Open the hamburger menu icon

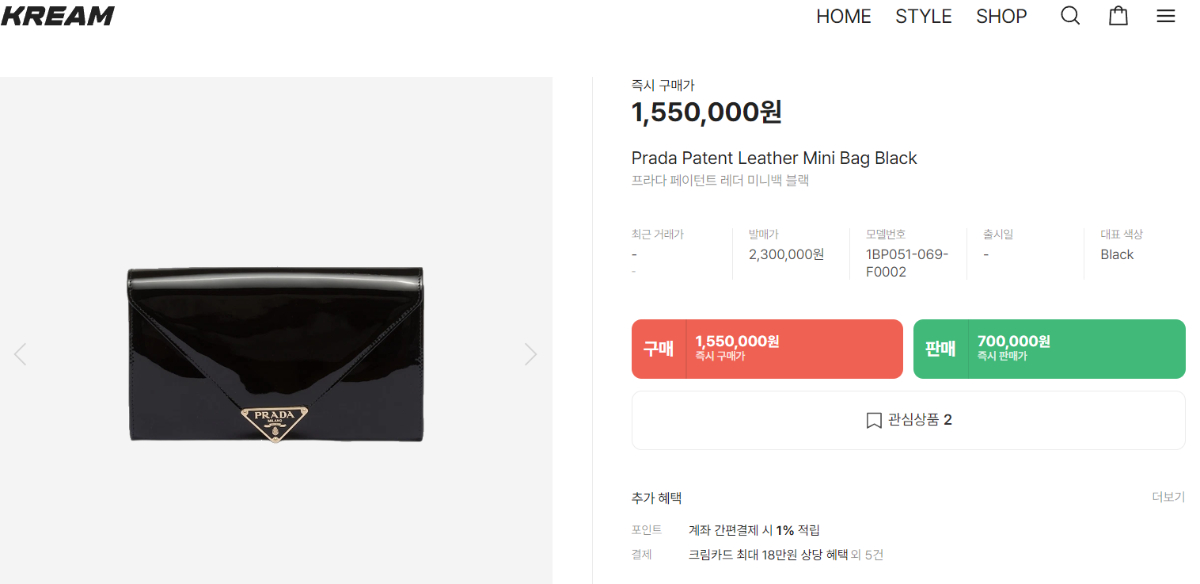(1166, 16)
